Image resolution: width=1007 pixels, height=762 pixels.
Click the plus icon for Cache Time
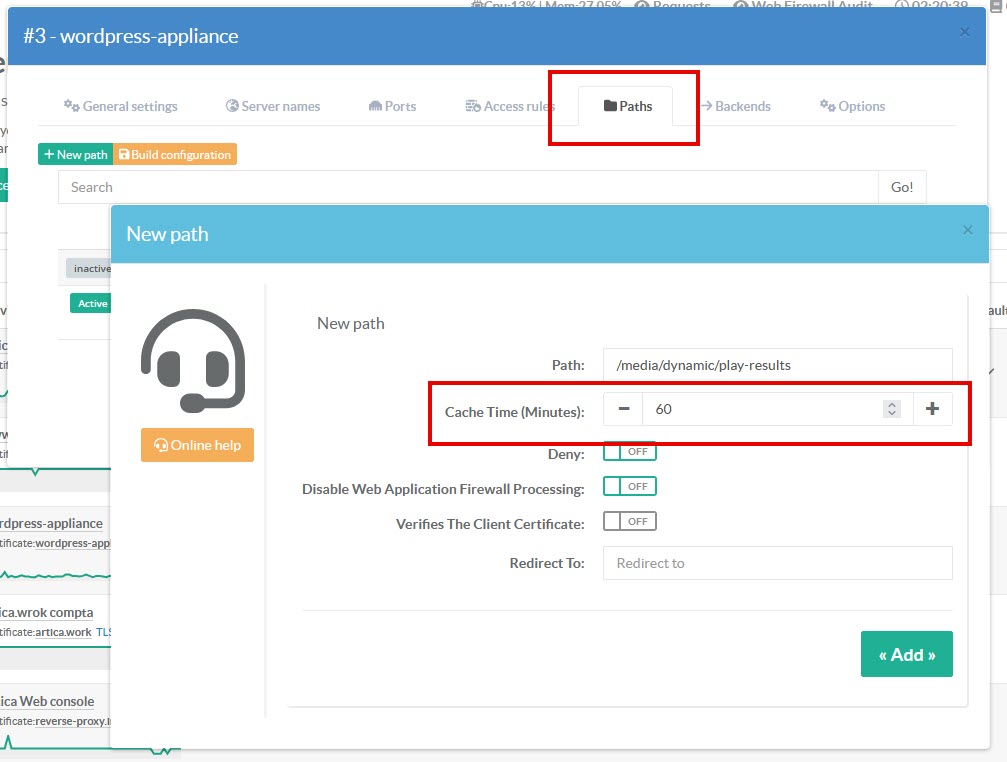point(932,409)
